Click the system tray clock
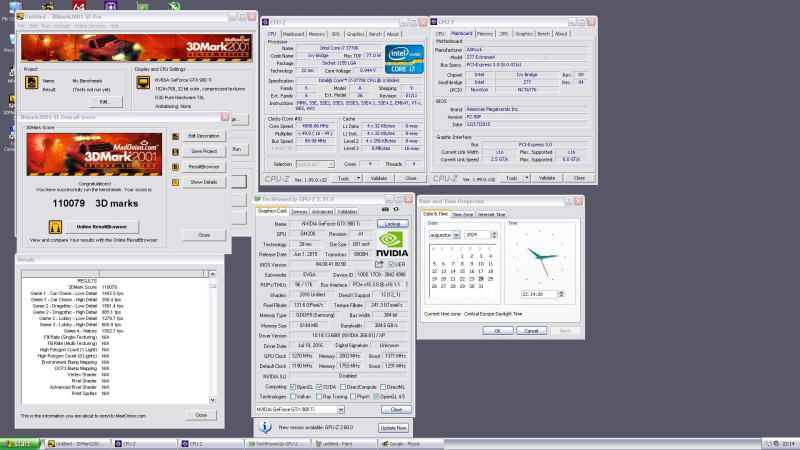Screen dimensions: 800x450 788,444
